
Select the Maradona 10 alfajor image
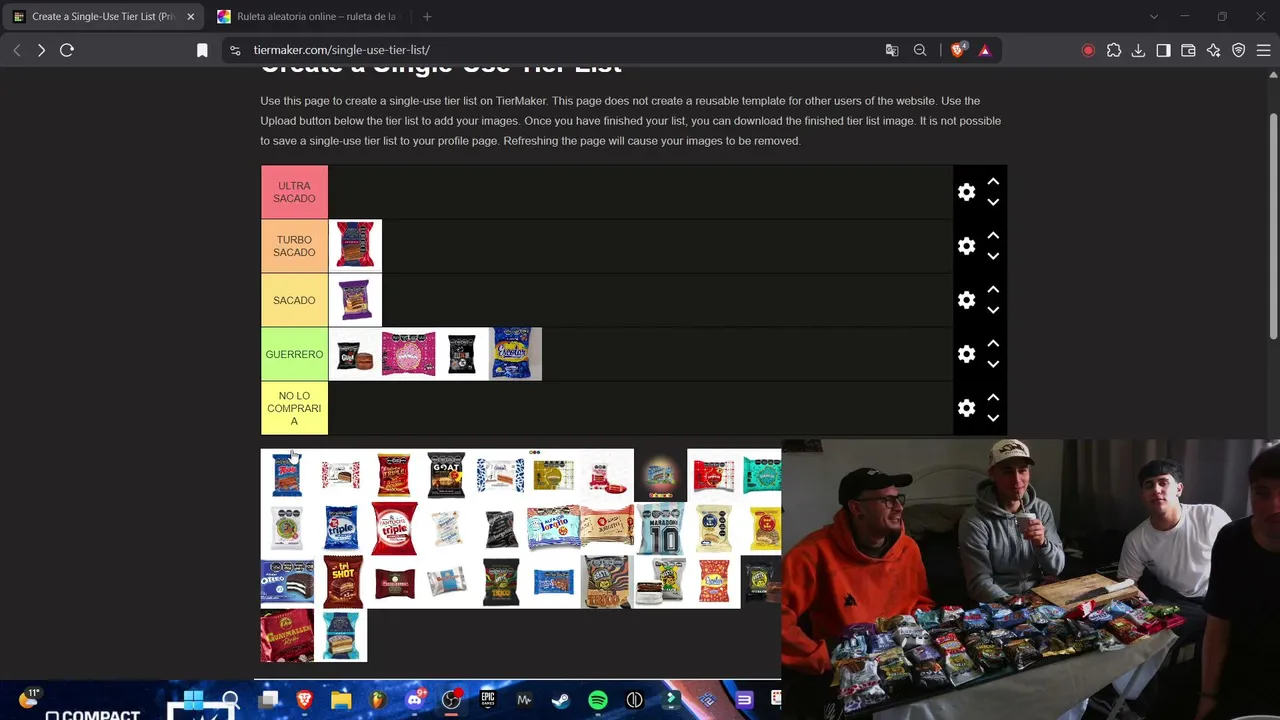[x=660, y=529]
